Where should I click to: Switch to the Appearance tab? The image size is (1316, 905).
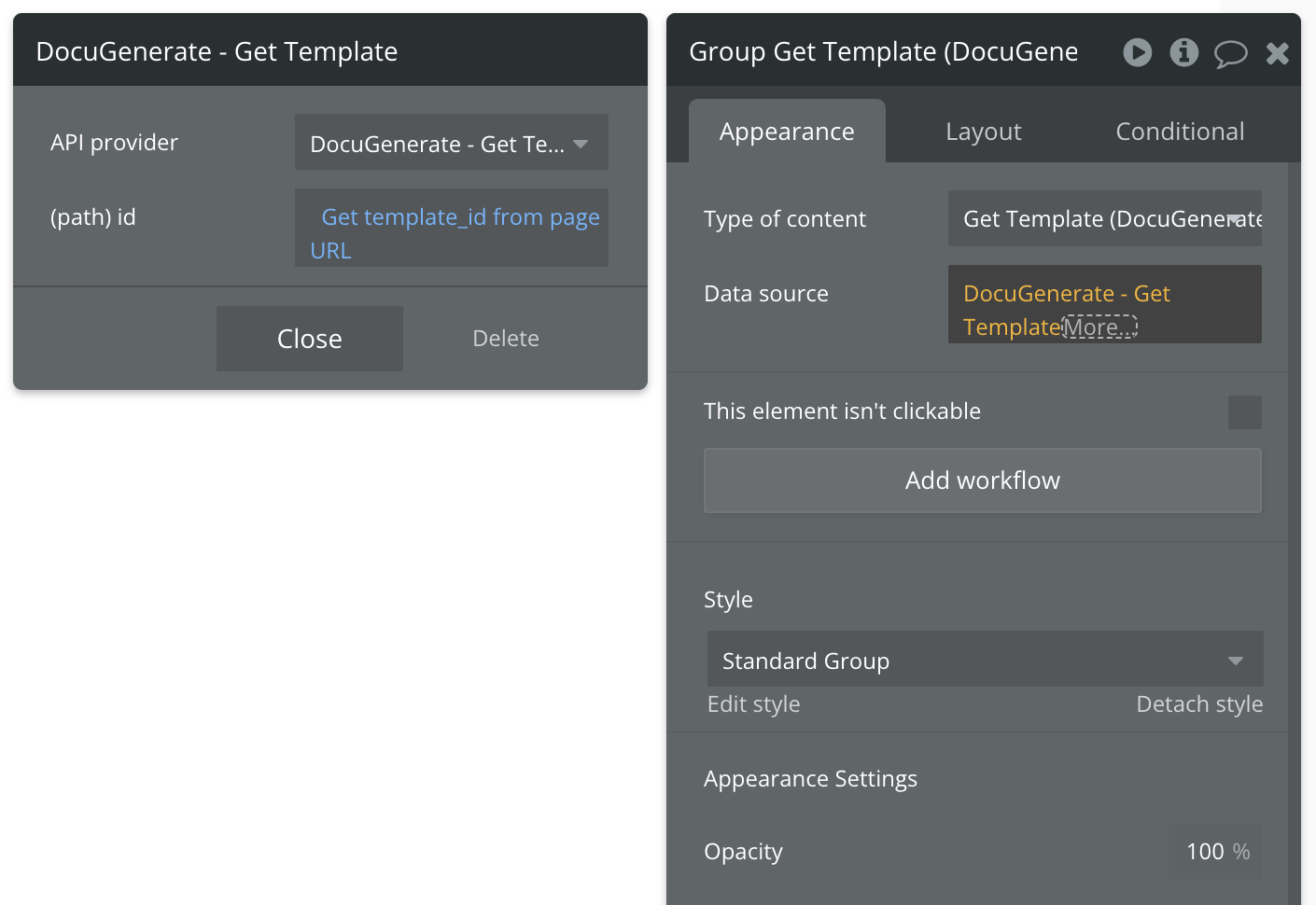point(787,132)
